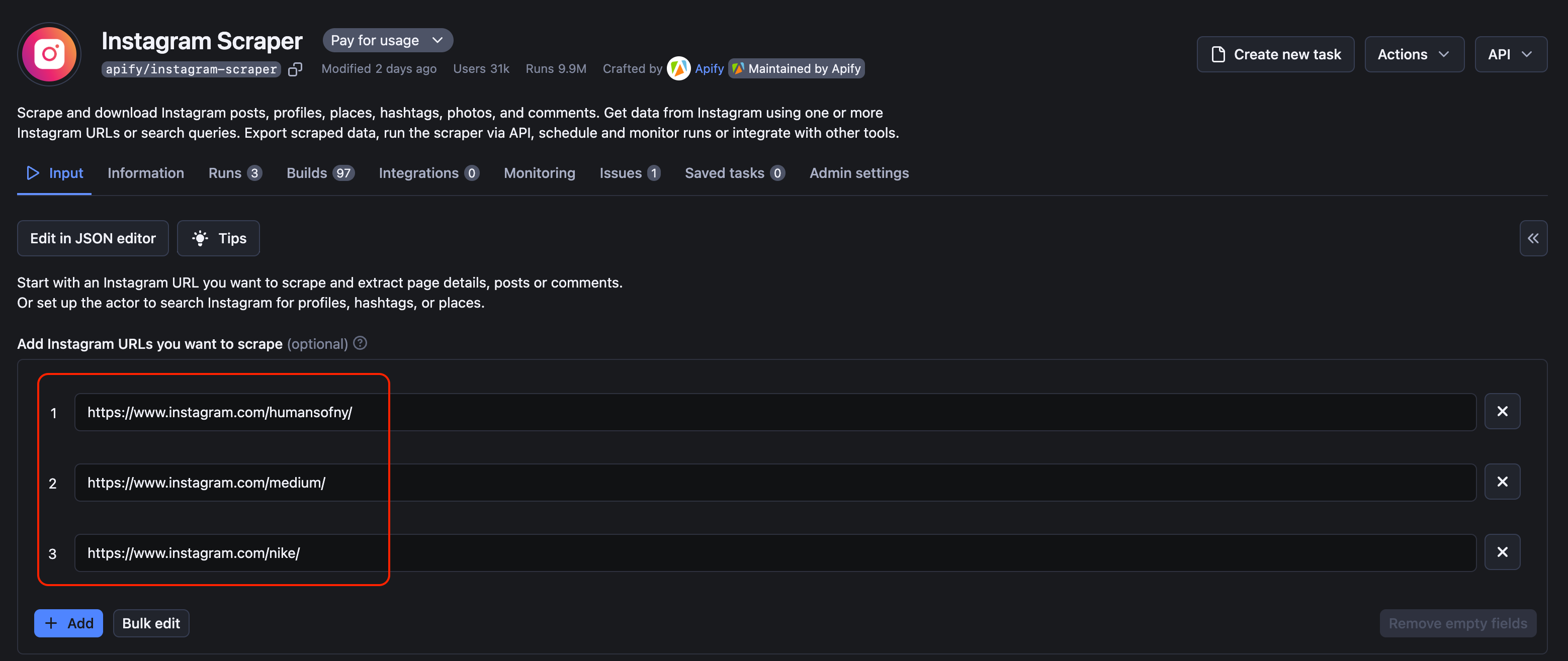Click Edit in JSON editor
Image resolution: width=1568 pixels, height=661 pixels.
[x=93, y=239]
